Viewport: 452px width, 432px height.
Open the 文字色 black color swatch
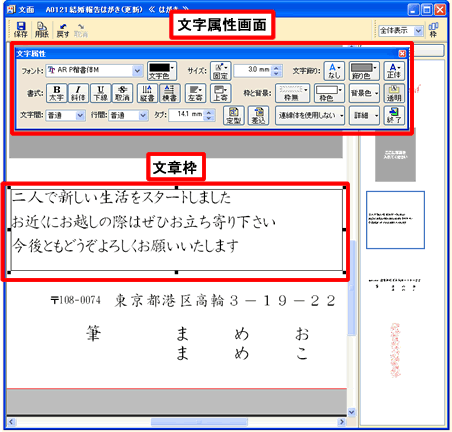click(162, 71)
